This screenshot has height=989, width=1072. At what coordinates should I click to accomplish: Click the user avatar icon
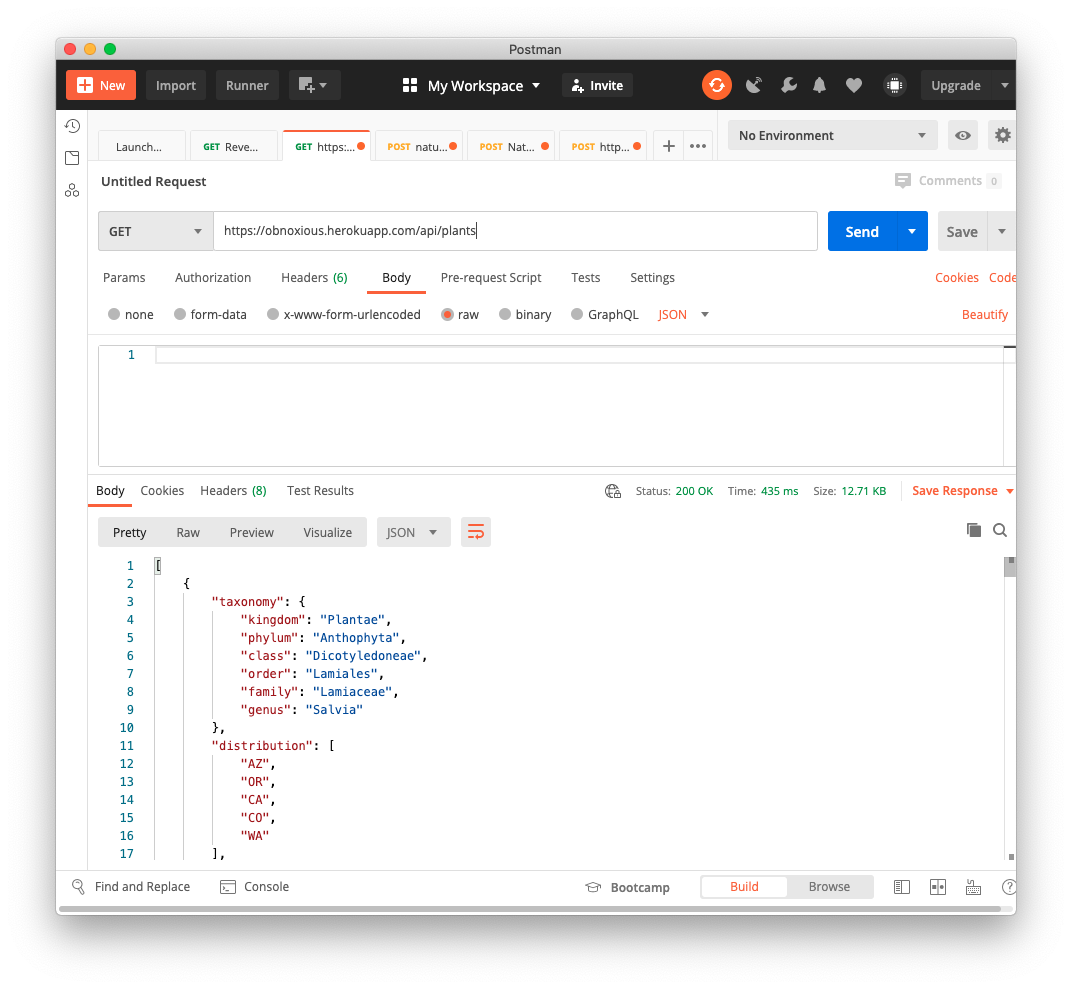click(x=894, y=85)
